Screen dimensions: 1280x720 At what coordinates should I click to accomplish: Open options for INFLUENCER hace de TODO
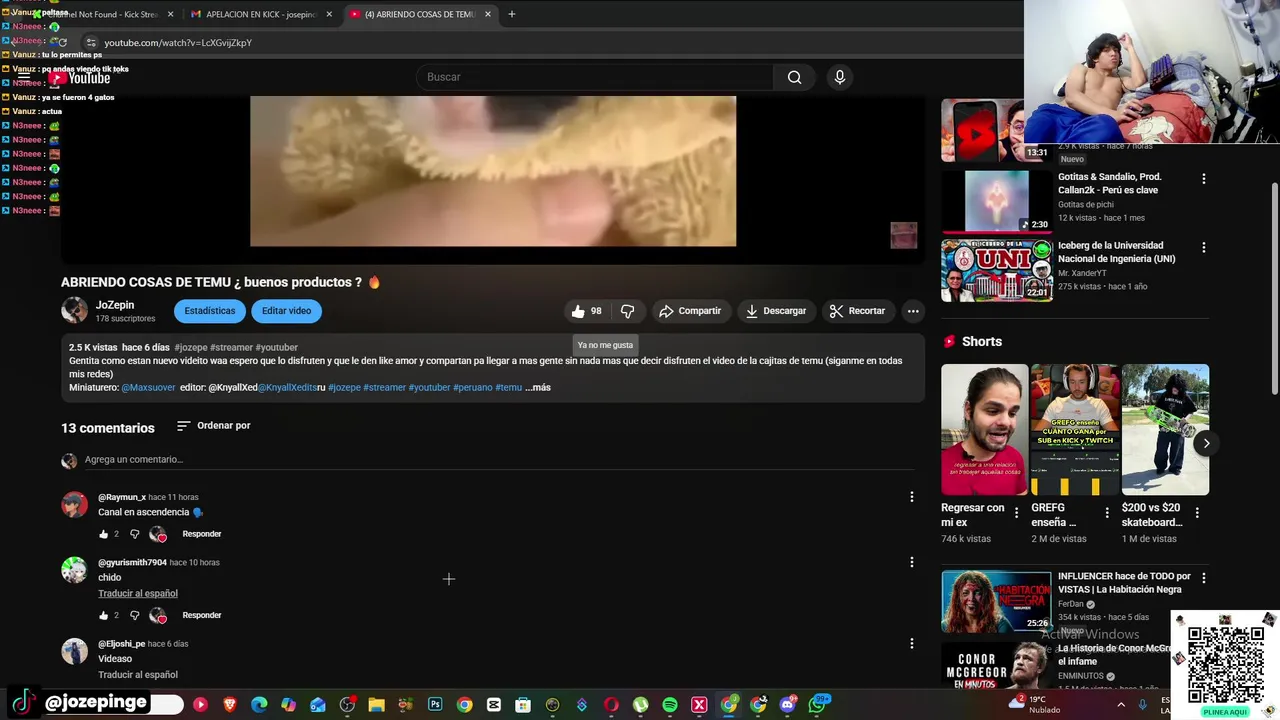click(x=1204, y=578)
